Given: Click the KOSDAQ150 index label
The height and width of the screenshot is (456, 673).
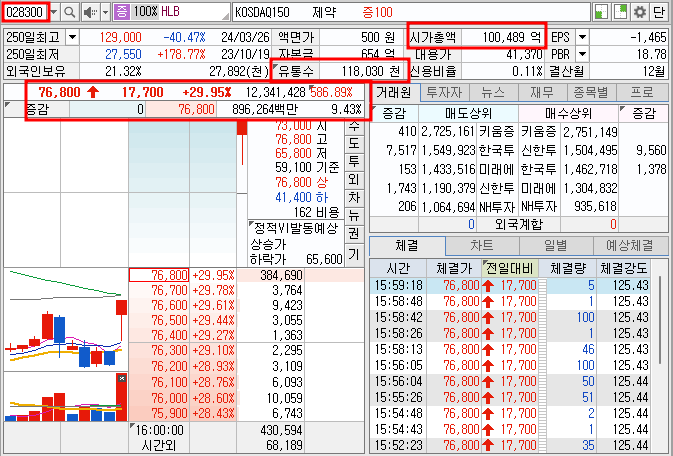Looking at the screenshot, I should coord(262,12).
